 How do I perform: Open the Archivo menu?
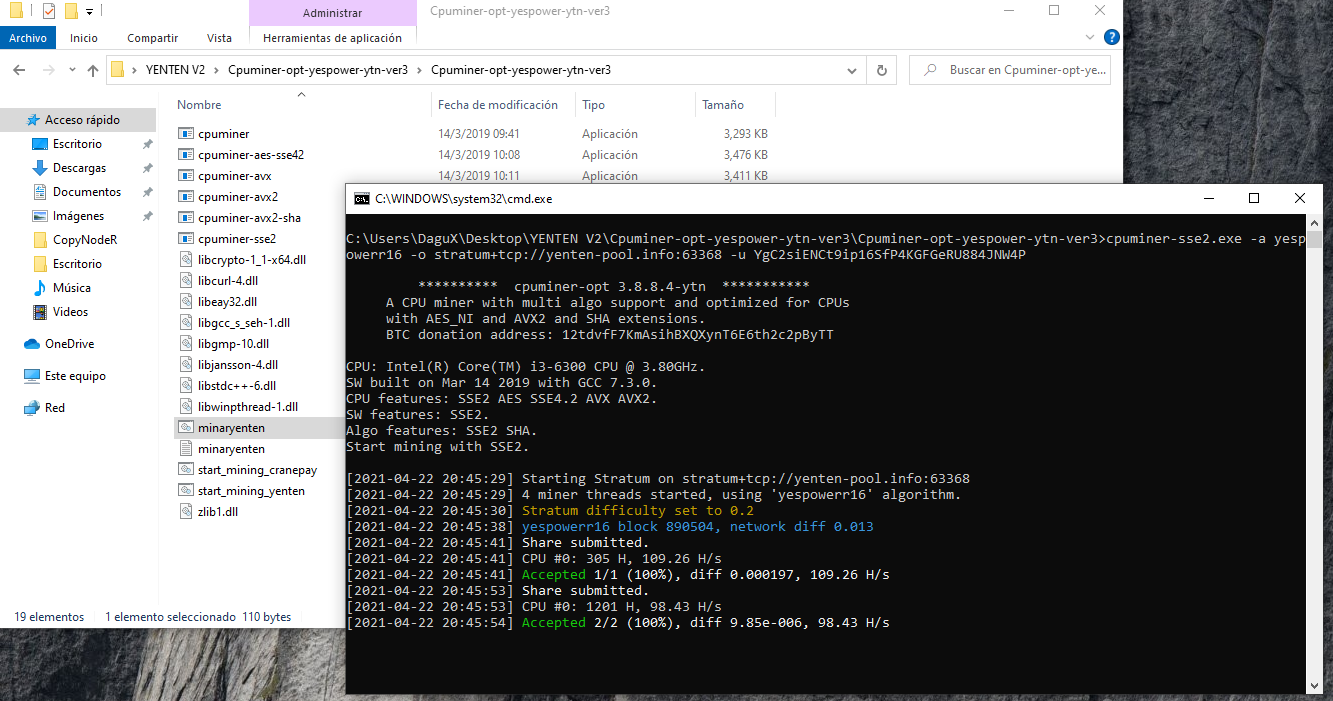(x=28, y=38)
